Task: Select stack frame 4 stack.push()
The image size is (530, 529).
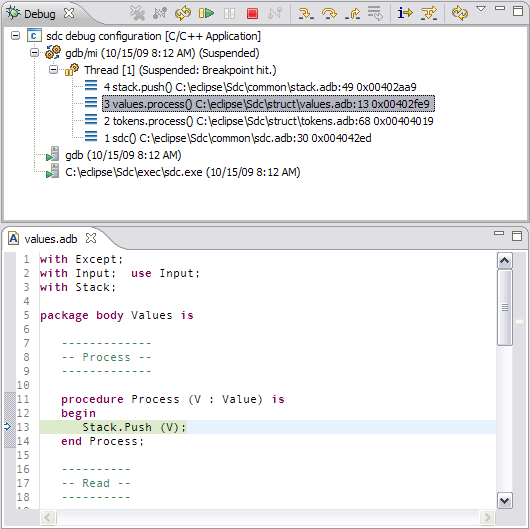Action: coord(260,87)
